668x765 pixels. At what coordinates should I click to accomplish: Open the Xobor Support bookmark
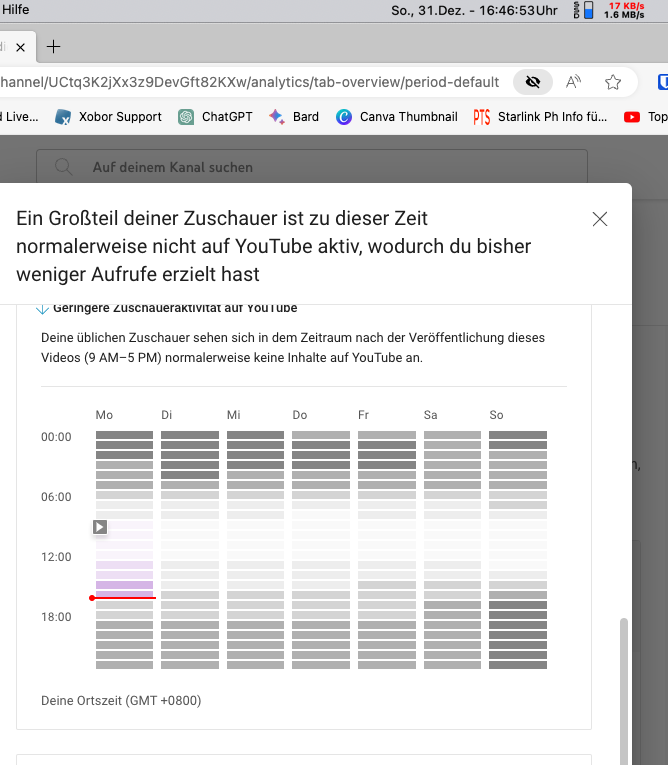(108, 117)
